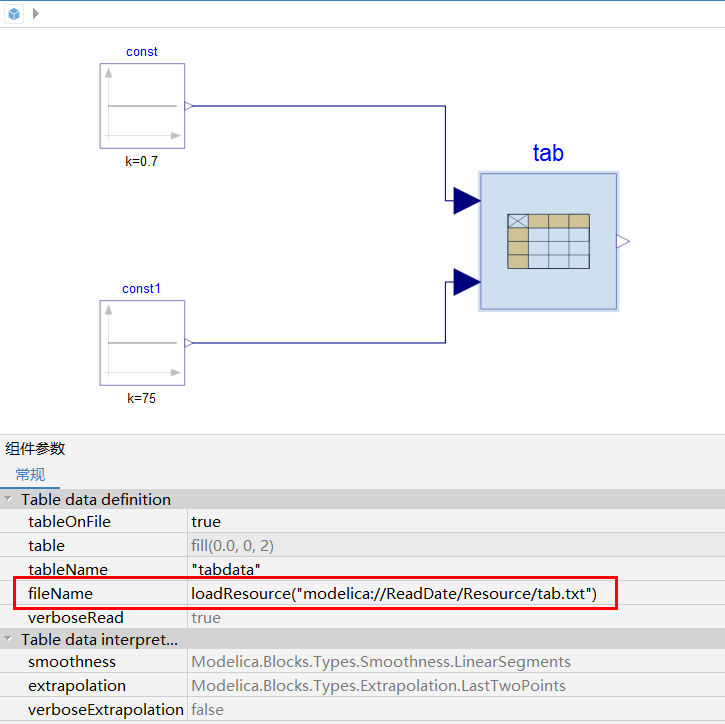Click the output port of tab block
Viewport: 725px width, 724px height.
[x=623, y=241]
